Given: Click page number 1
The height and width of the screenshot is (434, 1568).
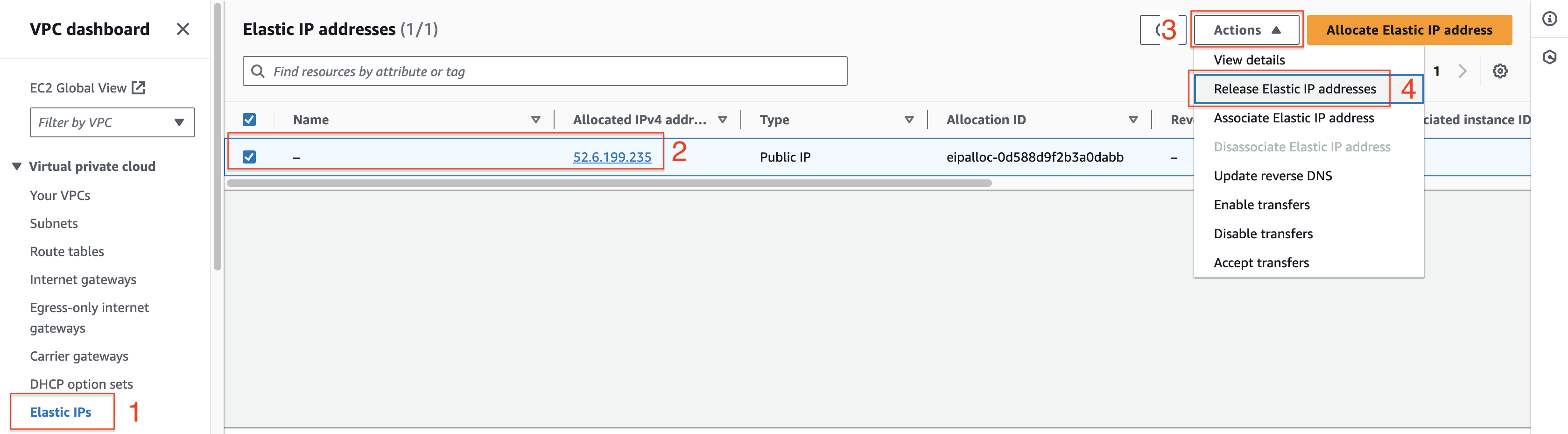Looking at the screenshot, I should [x=1436, y=71].
